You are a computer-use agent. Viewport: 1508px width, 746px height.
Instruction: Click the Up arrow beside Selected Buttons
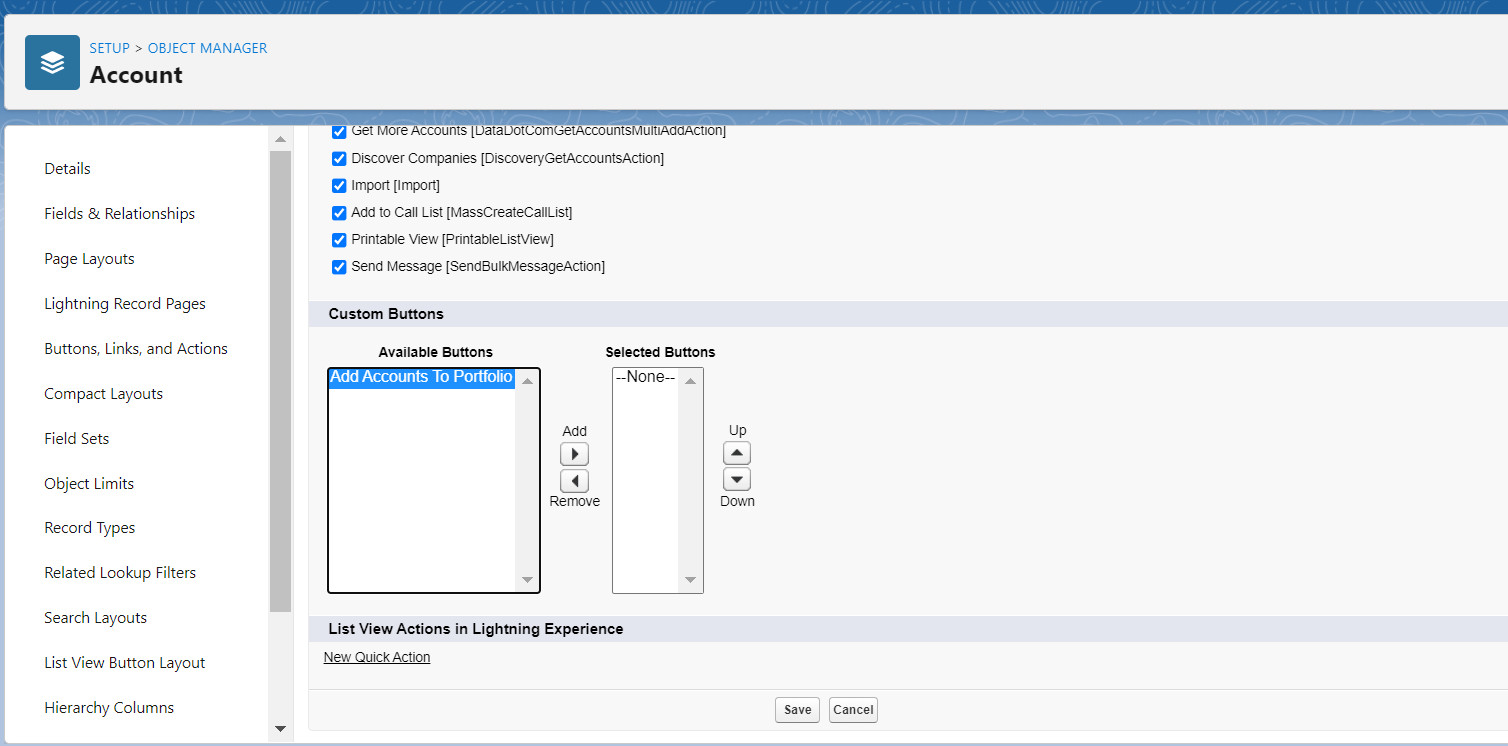737,452
